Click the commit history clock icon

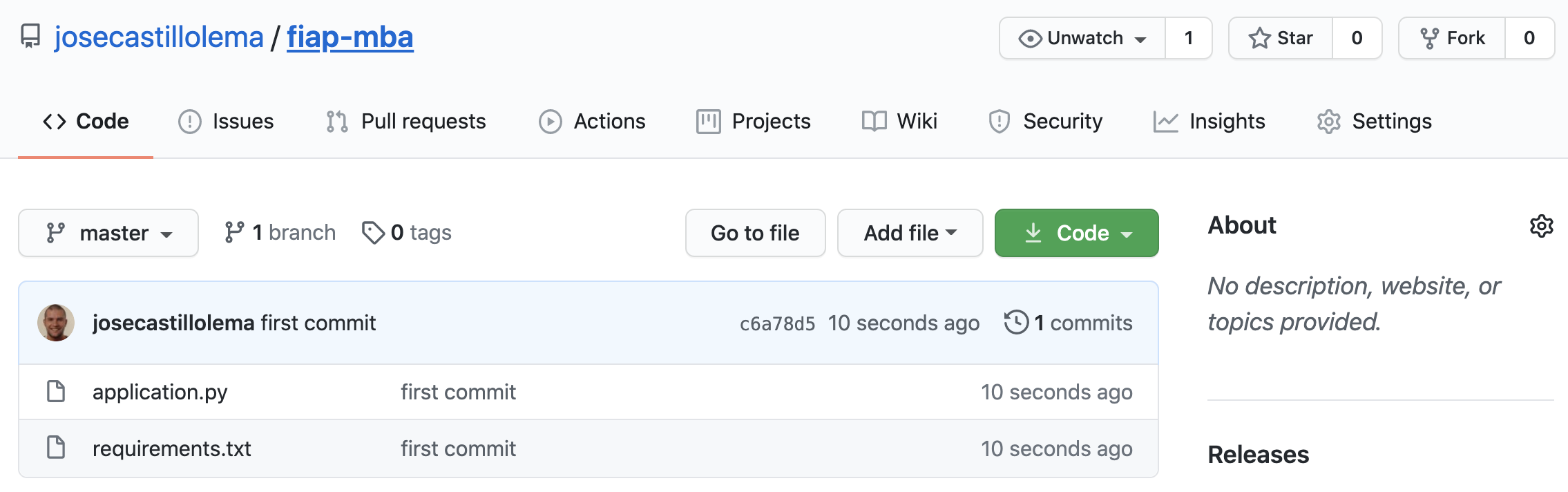(x=1016, y=322)
